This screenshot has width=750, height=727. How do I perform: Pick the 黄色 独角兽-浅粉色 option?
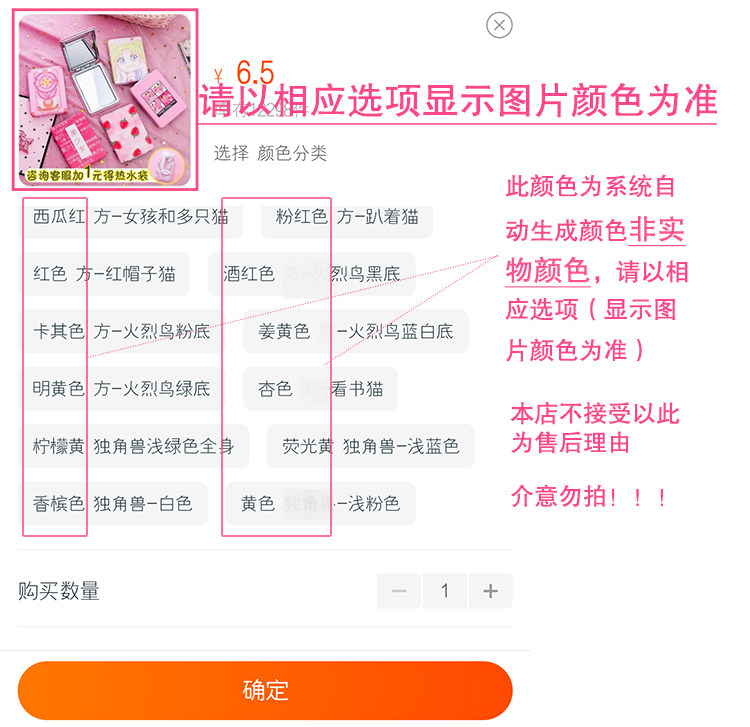click(x=320, y=504)
